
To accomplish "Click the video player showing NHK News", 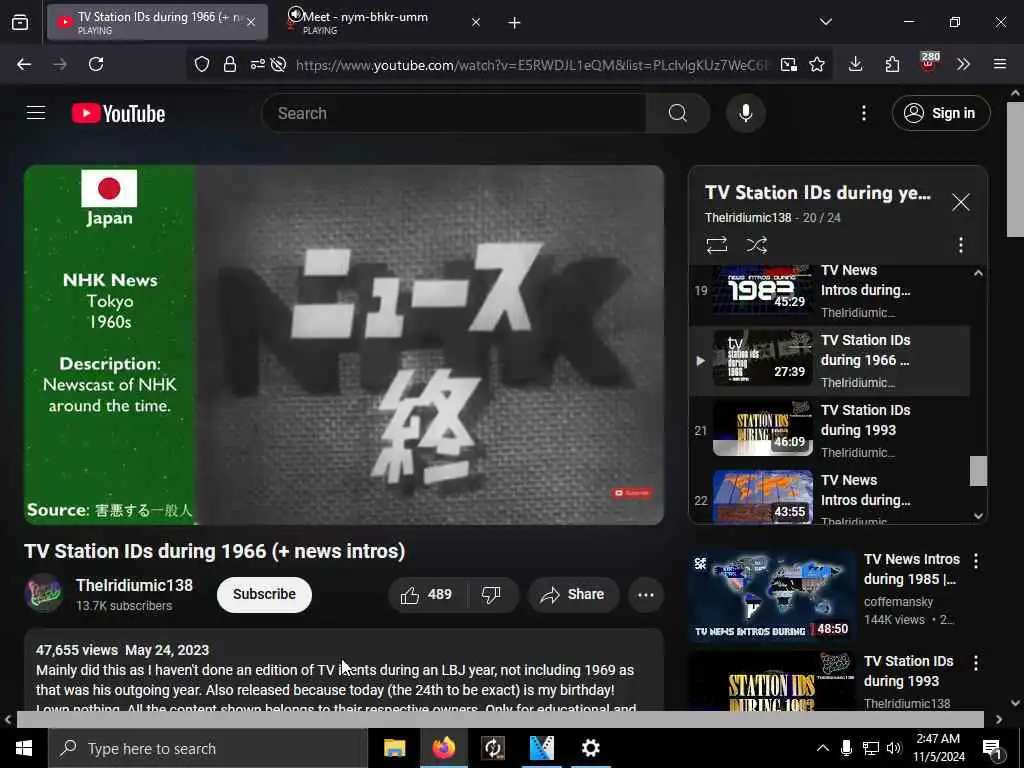I will click(x=344, y=344).
